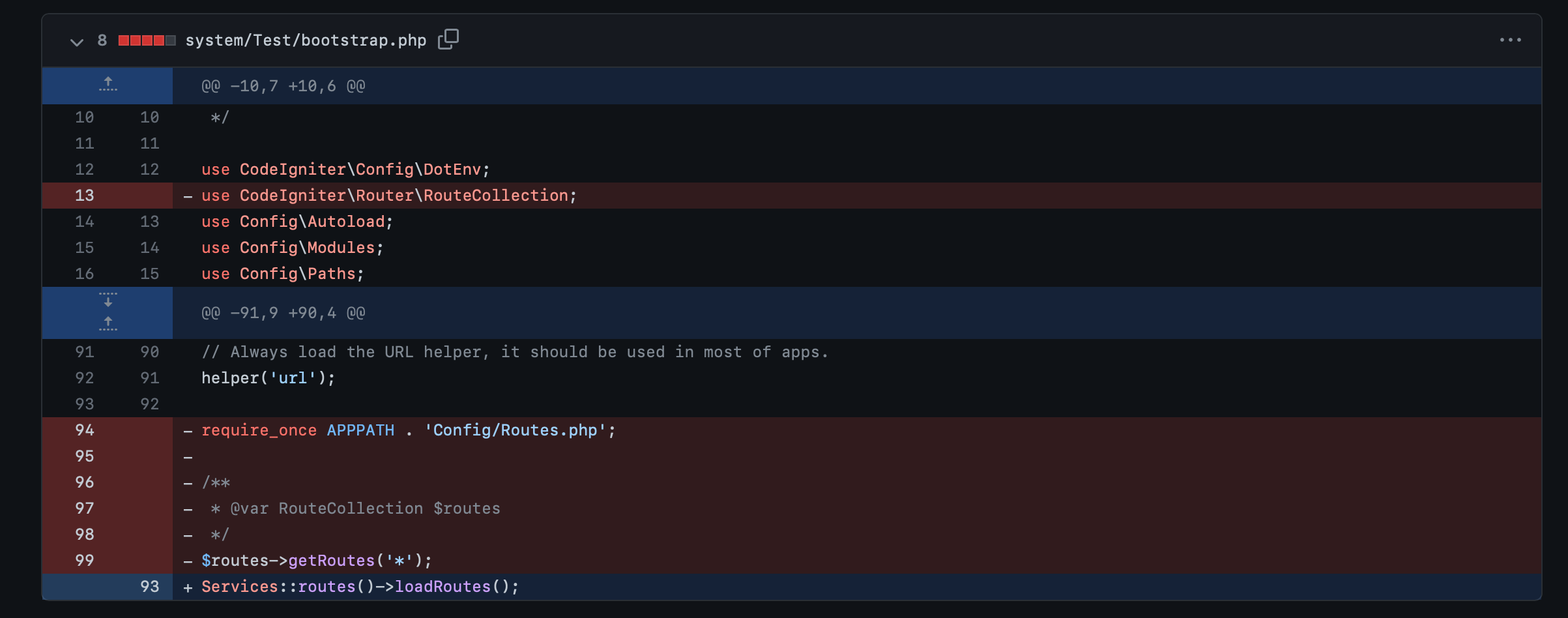Expand lines downward between the two hunks

(108, 301)
